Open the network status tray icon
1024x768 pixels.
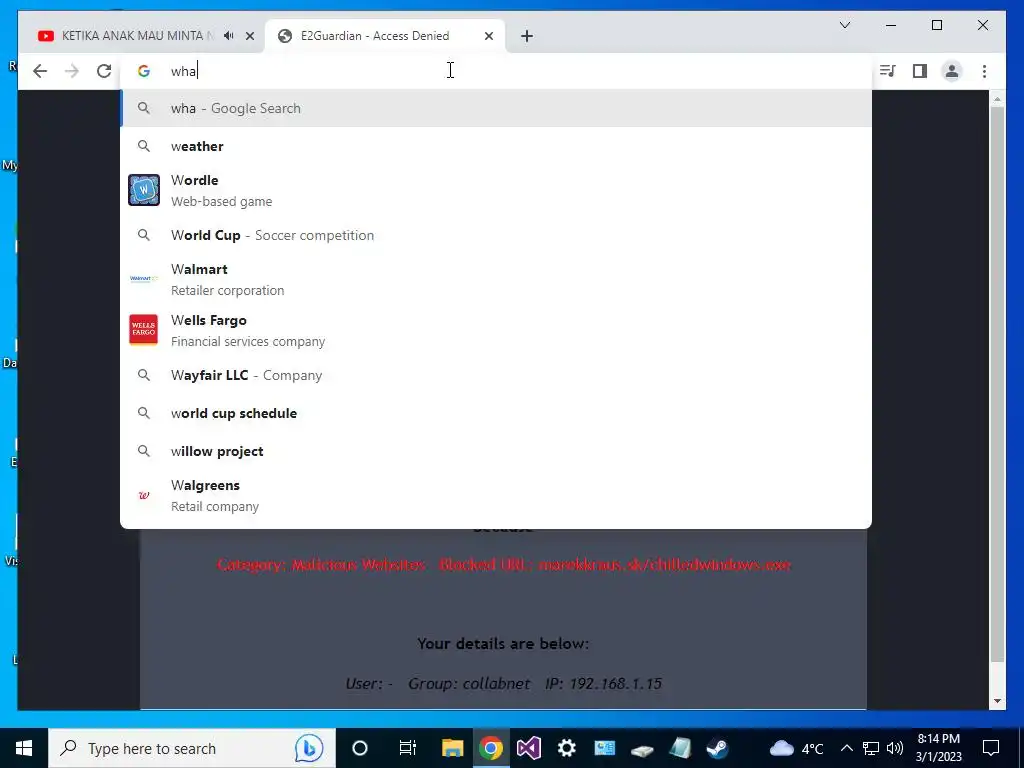871,748
